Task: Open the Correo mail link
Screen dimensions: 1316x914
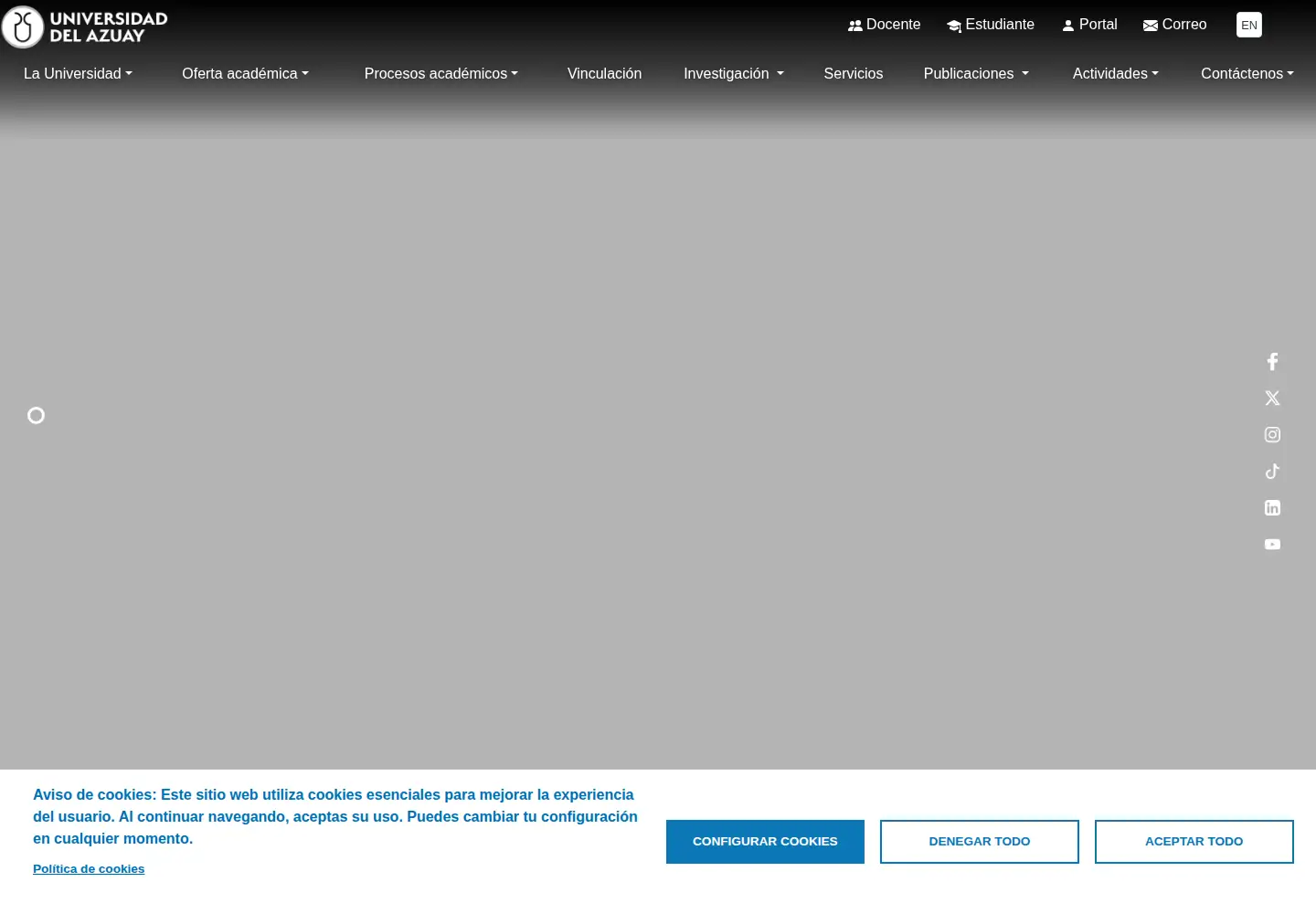Action: pos(1174,25)
